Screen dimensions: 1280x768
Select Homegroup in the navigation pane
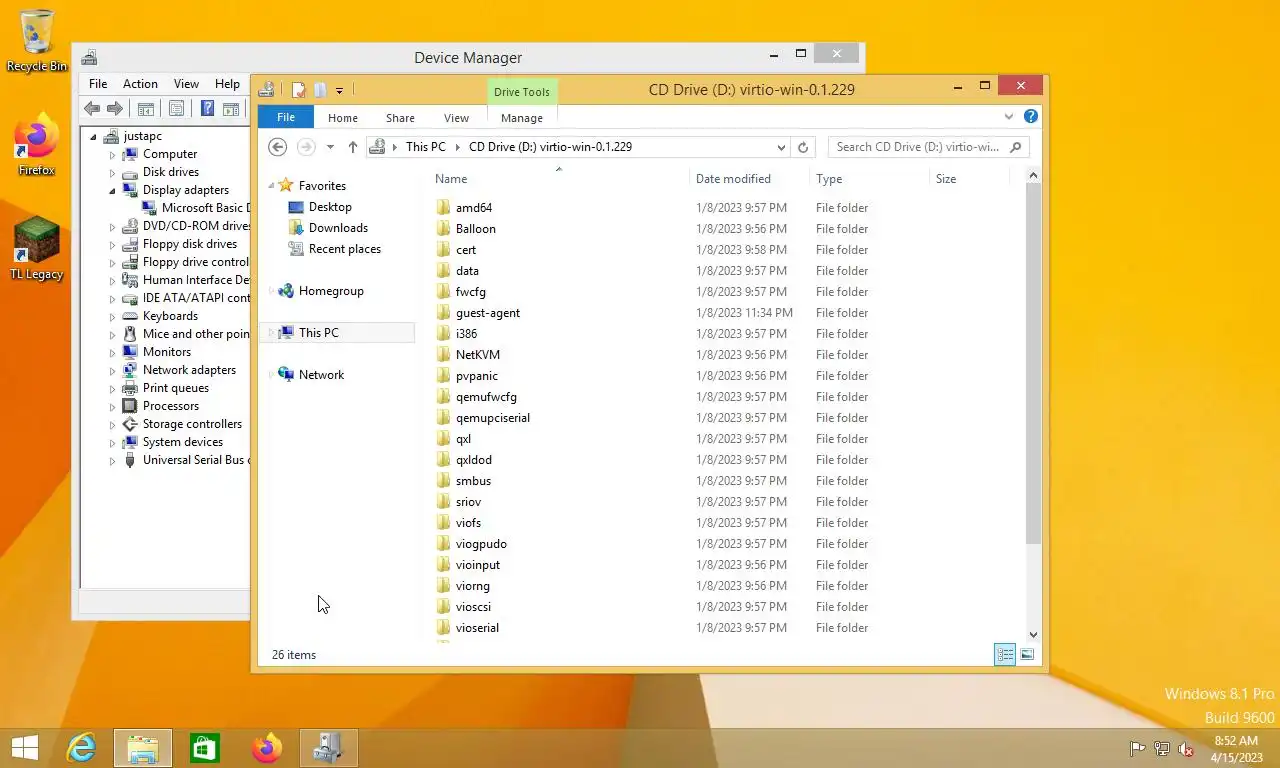pyautogui.click(x=331, y=291)
